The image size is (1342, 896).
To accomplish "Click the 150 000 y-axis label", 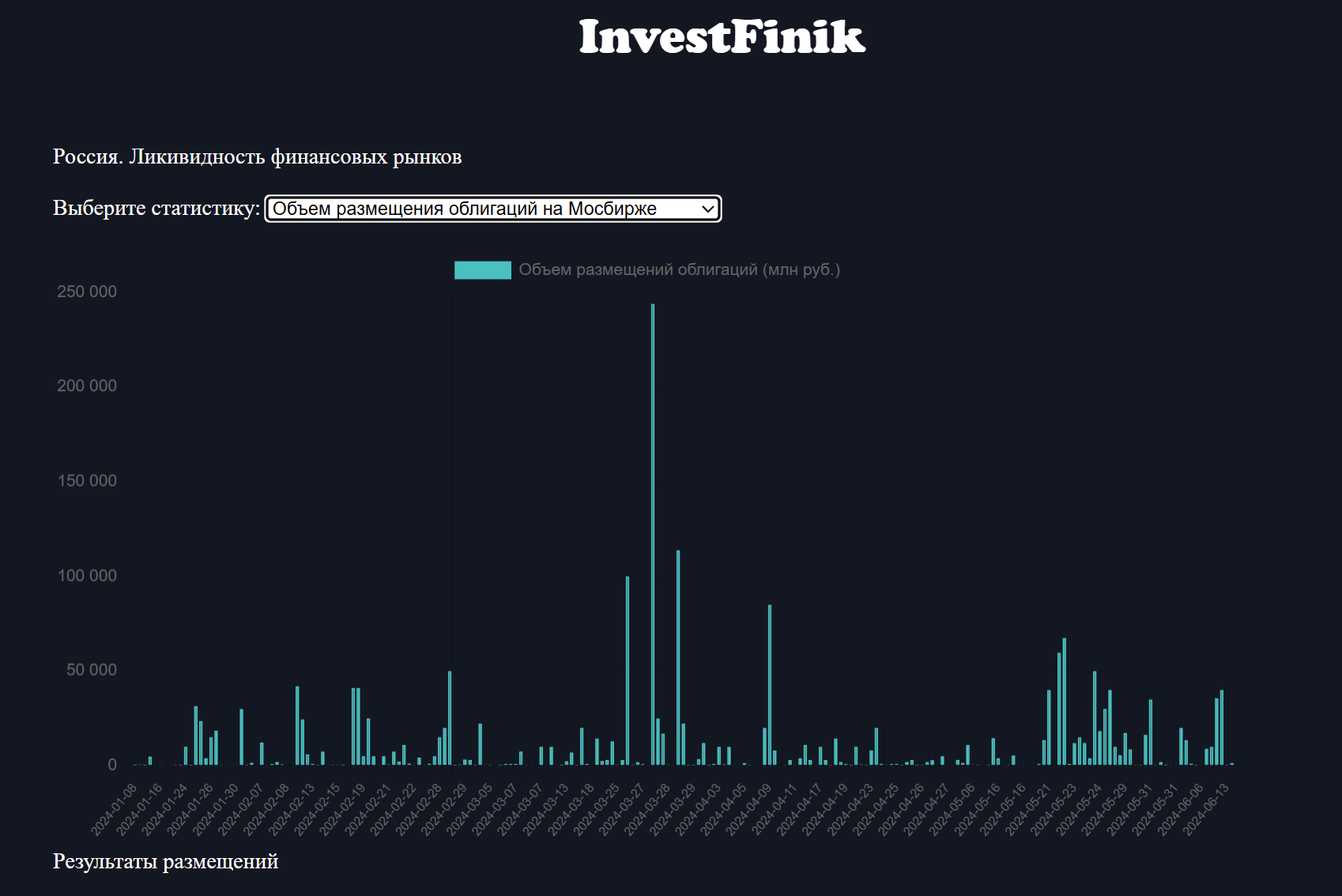I will pos(87,480).
